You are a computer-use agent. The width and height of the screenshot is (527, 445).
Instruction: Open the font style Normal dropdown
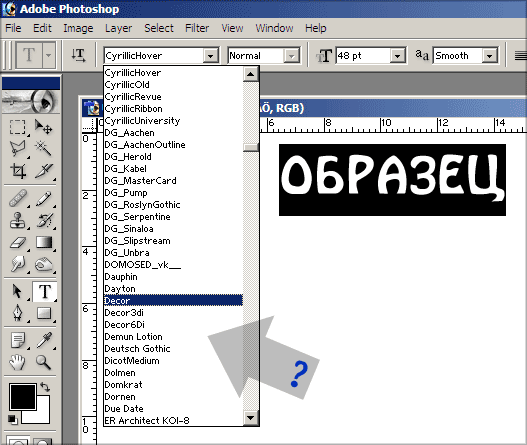(291, 56)
